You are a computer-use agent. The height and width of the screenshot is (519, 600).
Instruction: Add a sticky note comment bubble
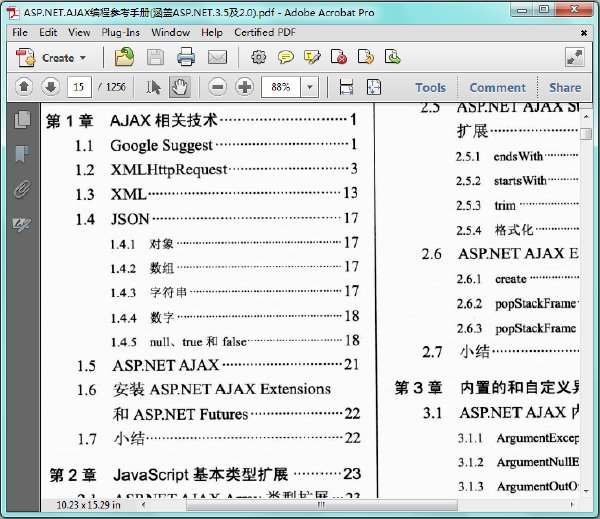point(285,57)
